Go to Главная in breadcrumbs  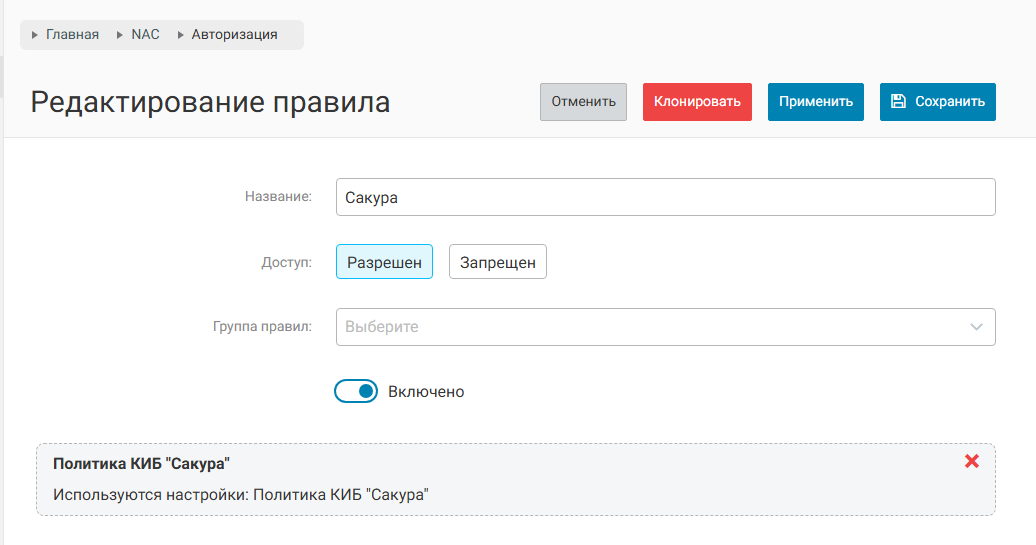[72, 35]
